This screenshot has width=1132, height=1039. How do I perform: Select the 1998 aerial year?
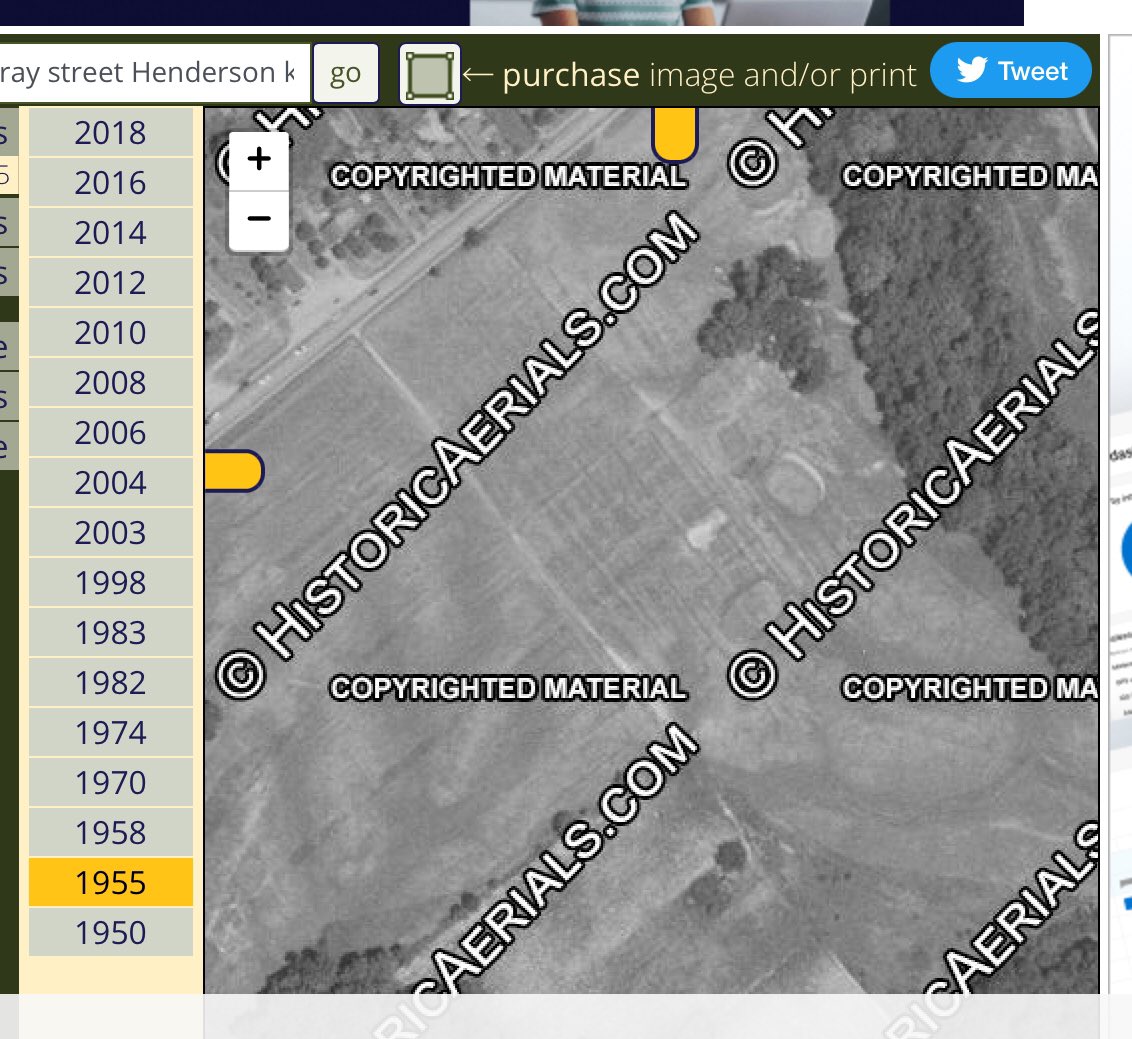[x=110, y=583]
